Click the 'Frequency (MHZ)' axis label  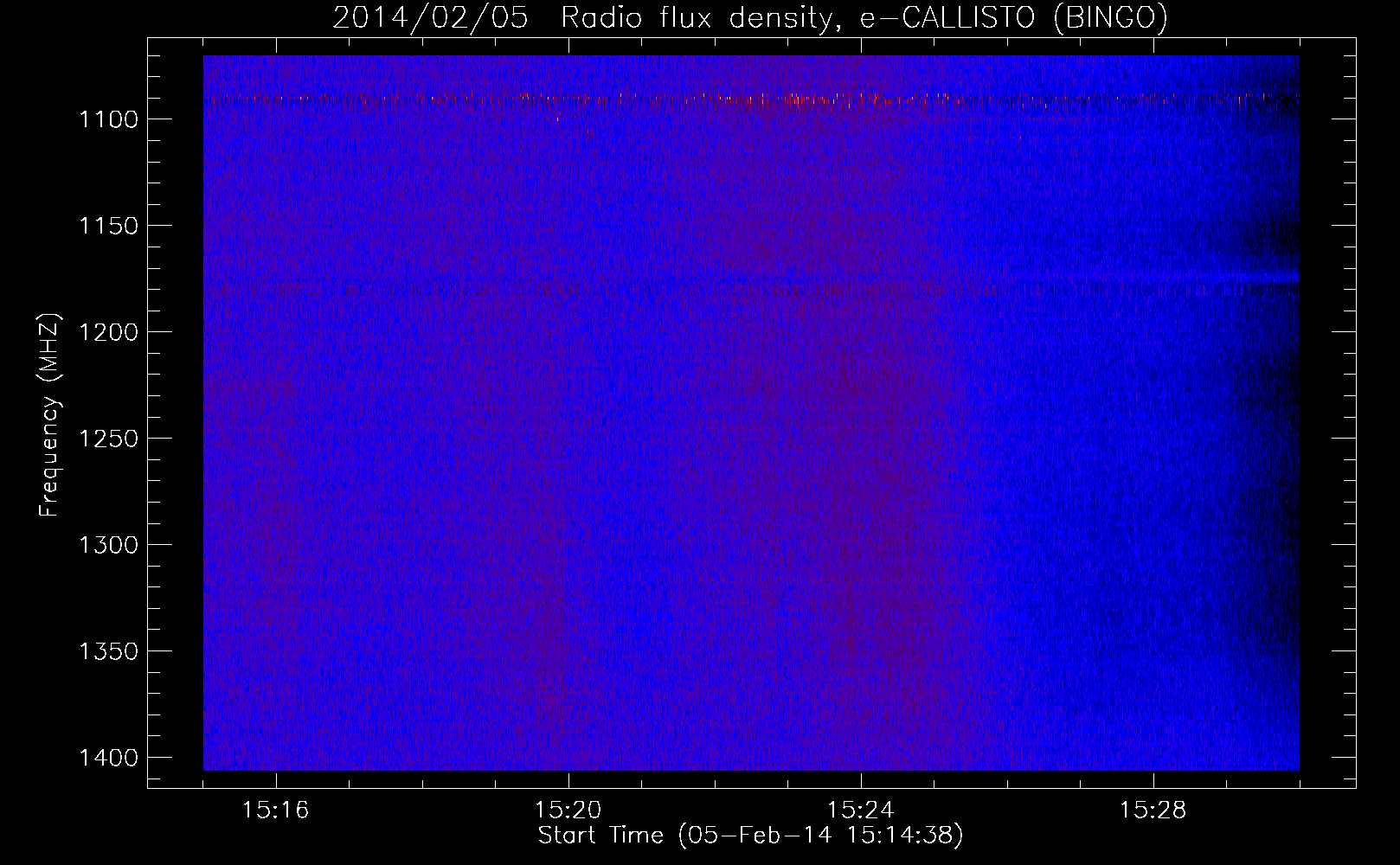click(x=49, y=415)
